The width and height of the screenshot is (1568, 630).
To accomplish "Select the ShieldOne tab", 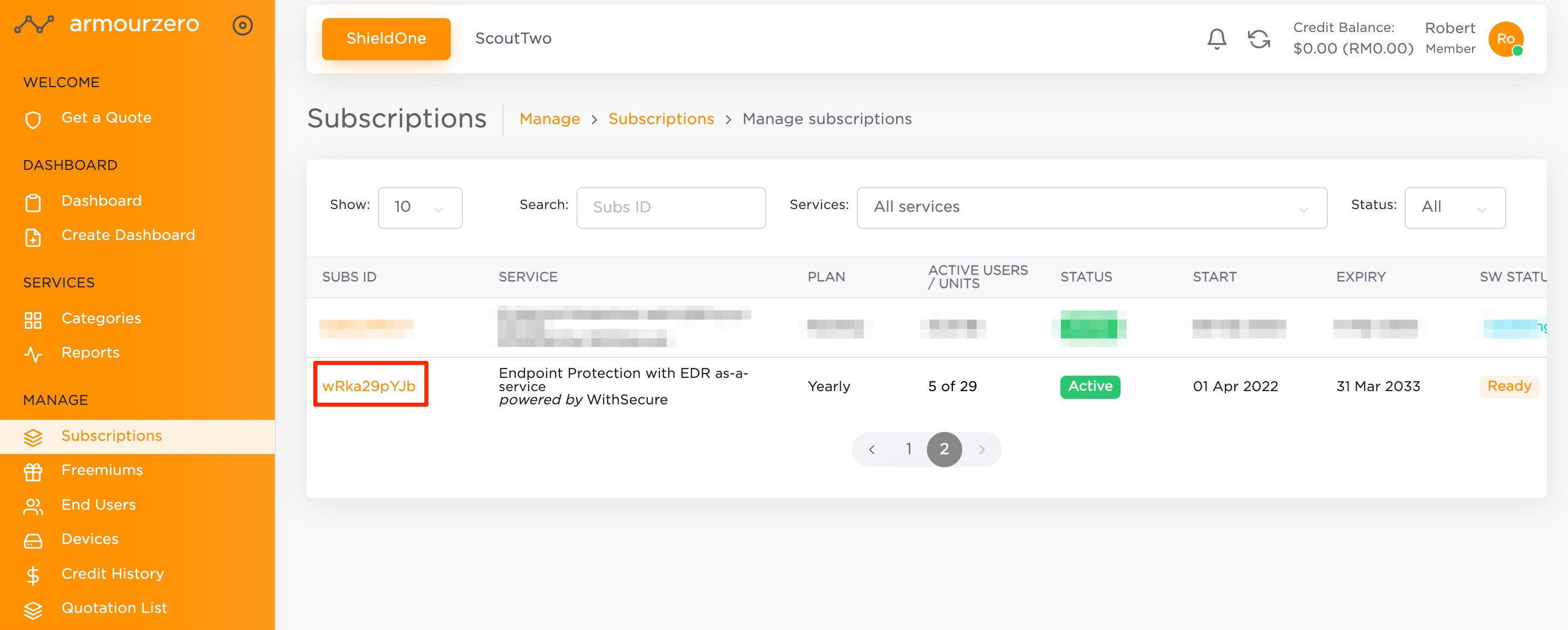I will (386, 39).
